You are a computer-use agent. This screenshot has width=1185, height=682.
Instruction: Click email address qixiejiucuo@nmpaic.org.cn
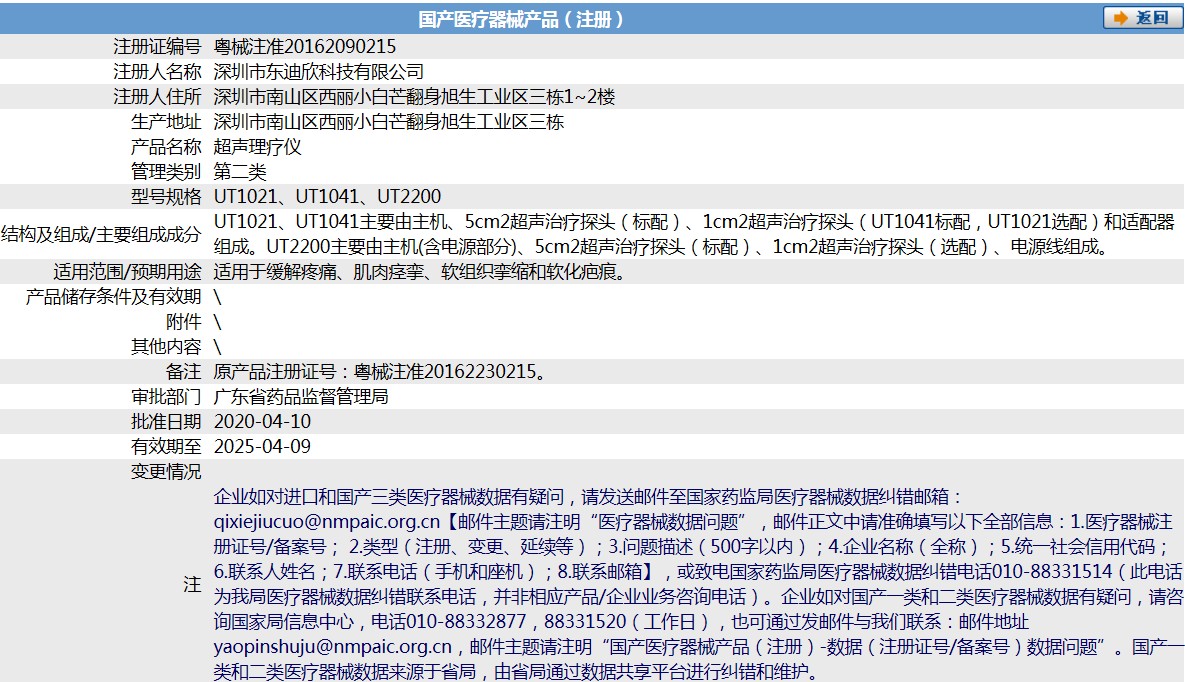pos(326,522)
